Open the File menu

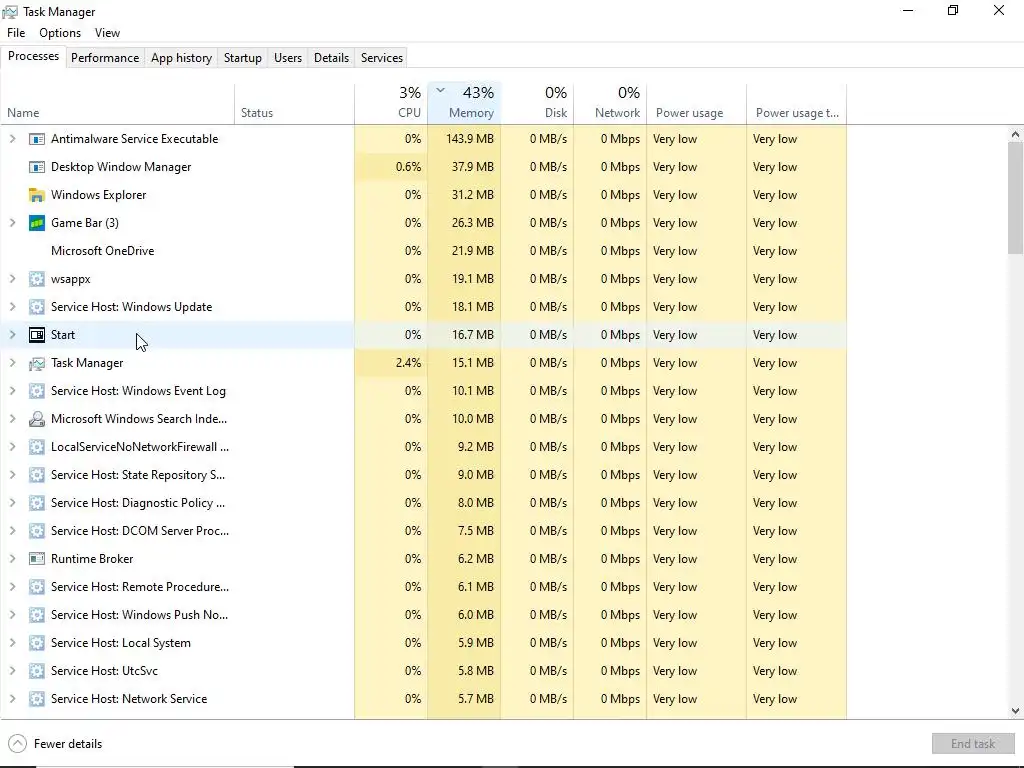16,33
